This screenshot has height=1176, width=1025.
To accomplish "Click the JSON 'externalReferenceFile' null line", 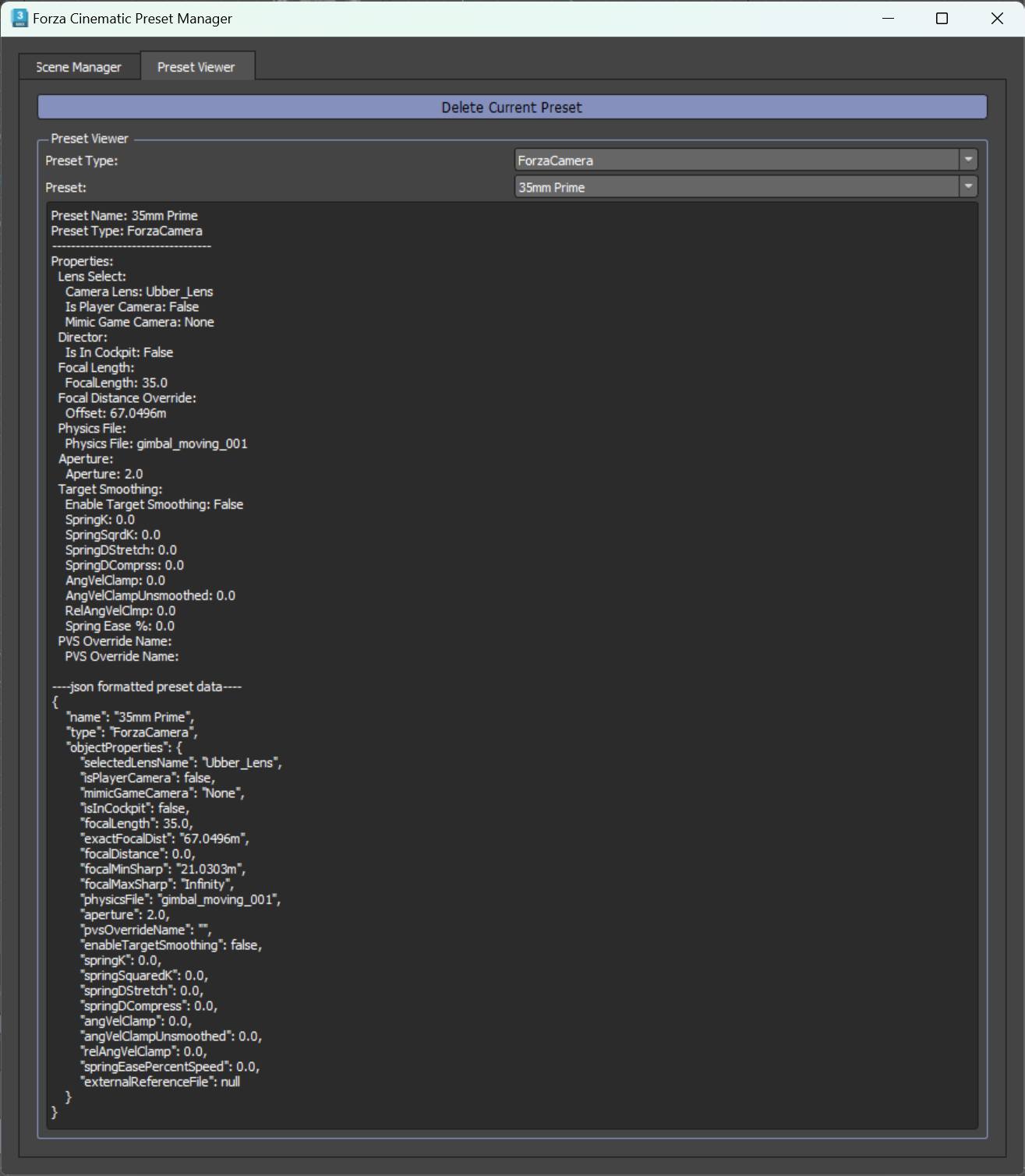I will tap(161, 1082).
